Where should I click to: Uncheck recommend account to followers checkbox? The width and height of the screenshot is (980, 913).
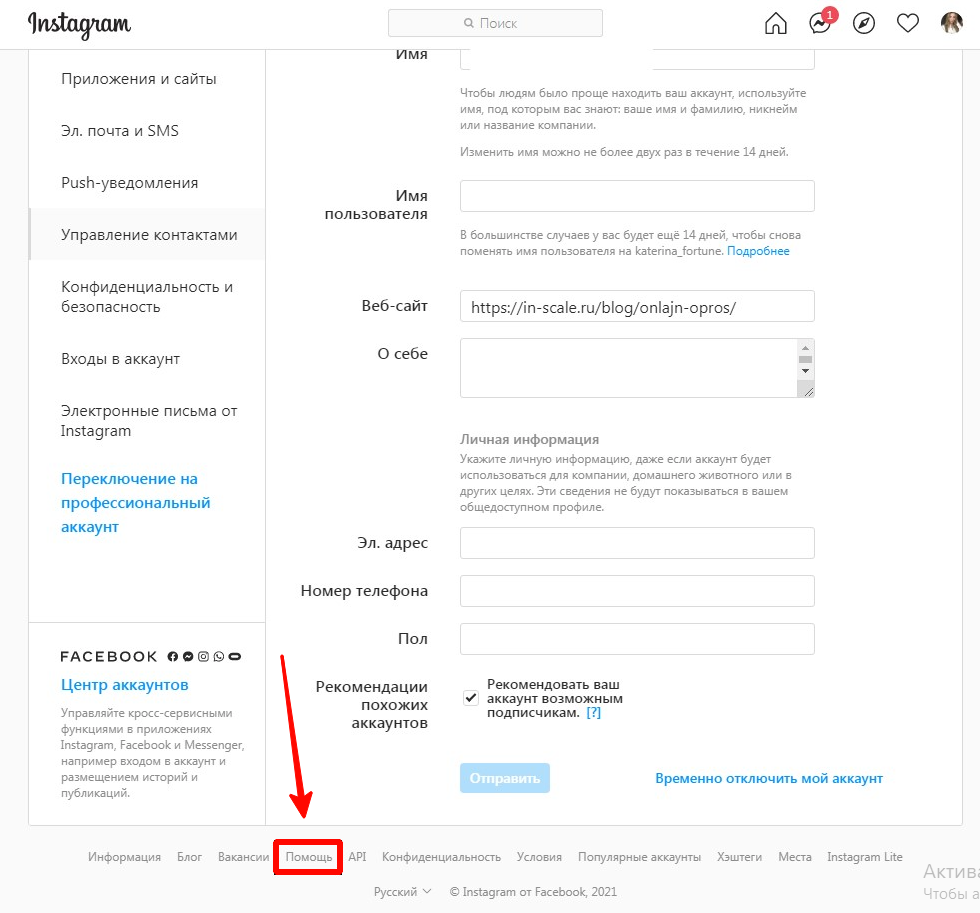471,697
